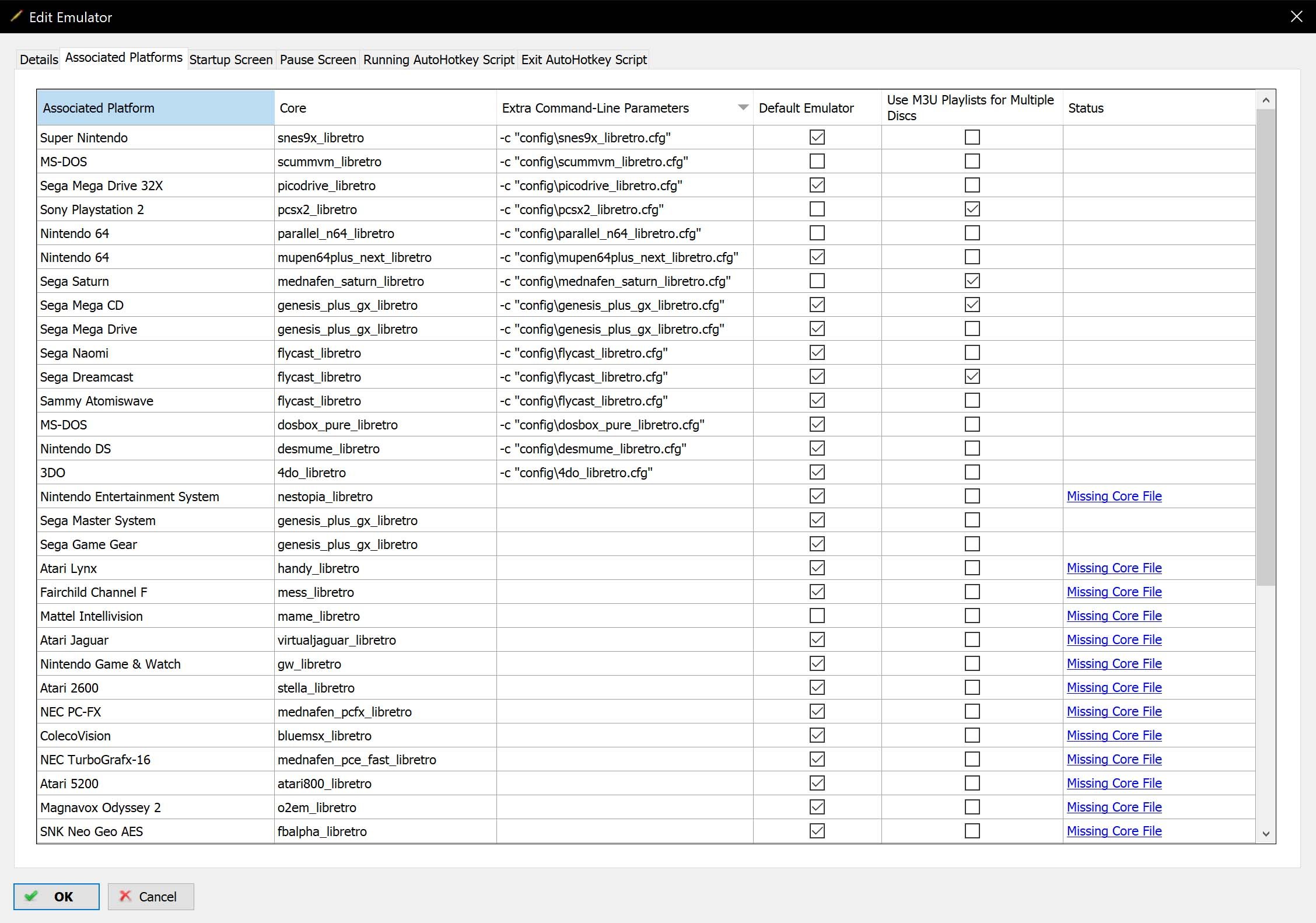Check Default Emulator for MS-DOS scummvm row

(x=817, y=161)
